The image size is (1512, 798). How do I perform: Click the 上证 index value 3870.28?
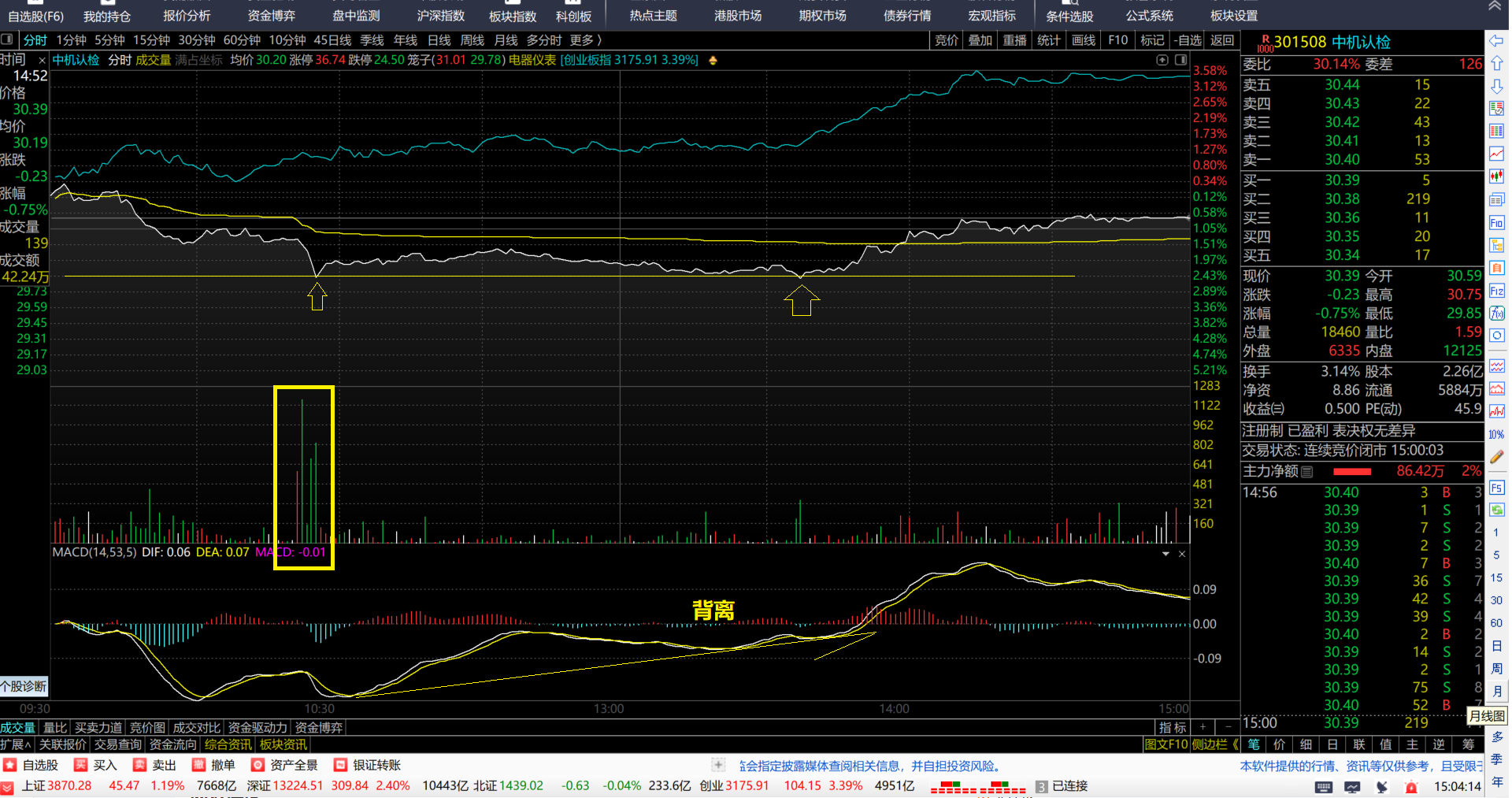(69, 786)
